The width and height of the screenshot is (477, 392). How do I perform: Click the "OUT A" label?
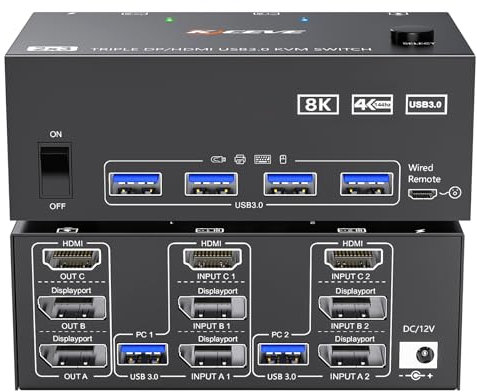click(76, 377)
